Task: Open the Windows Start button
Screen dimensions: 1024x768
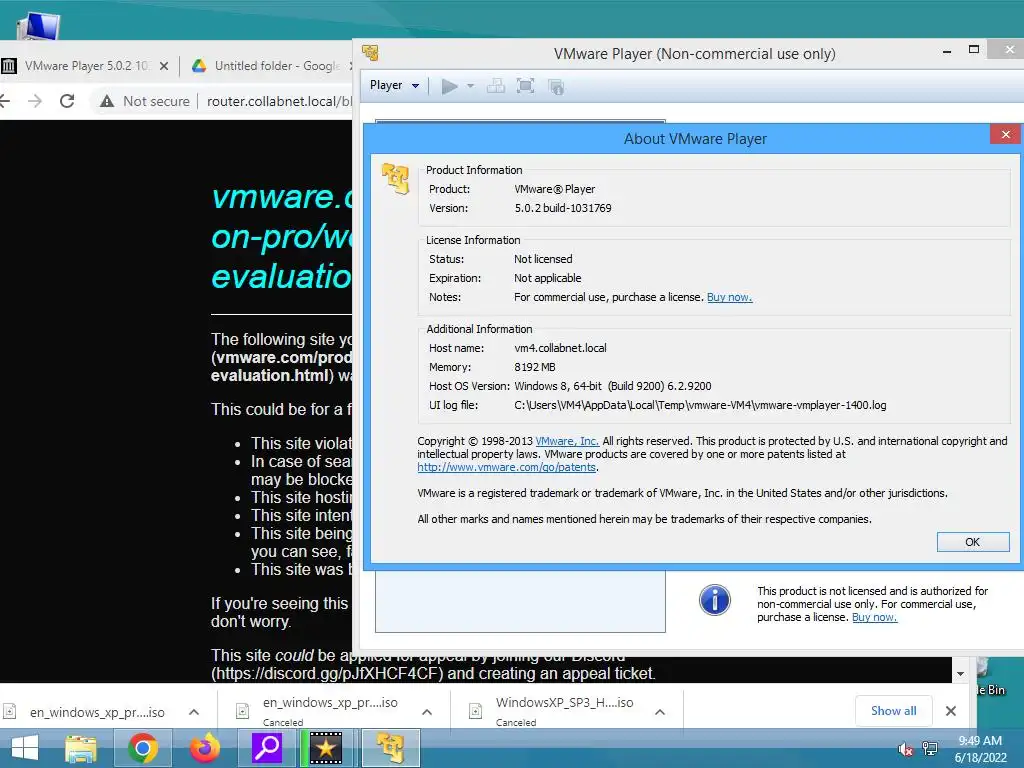Action: click(25, 748)
